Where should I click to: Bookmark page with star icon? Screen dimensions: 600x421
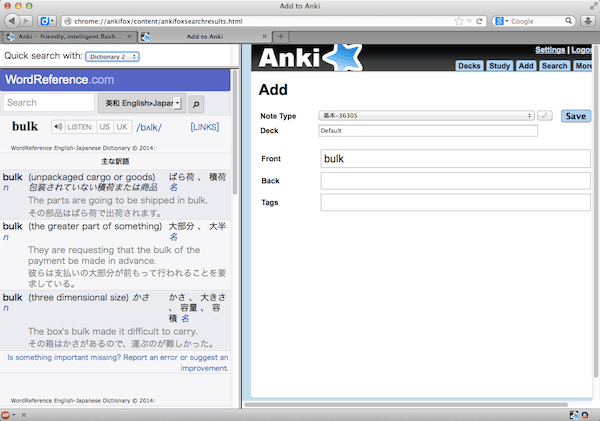(459, 21)
